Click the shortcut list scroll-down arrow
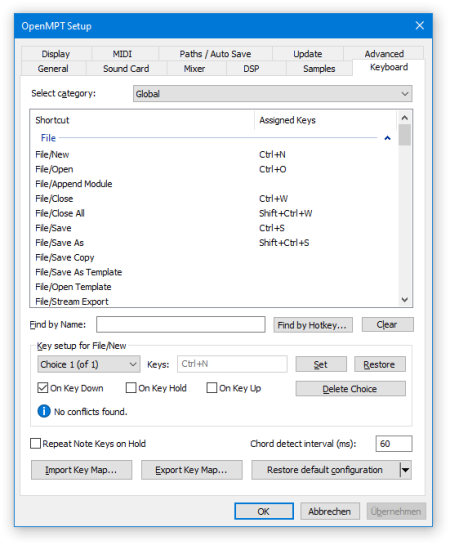Viewport: 450px width, 545px height. (x=404, y=300)
